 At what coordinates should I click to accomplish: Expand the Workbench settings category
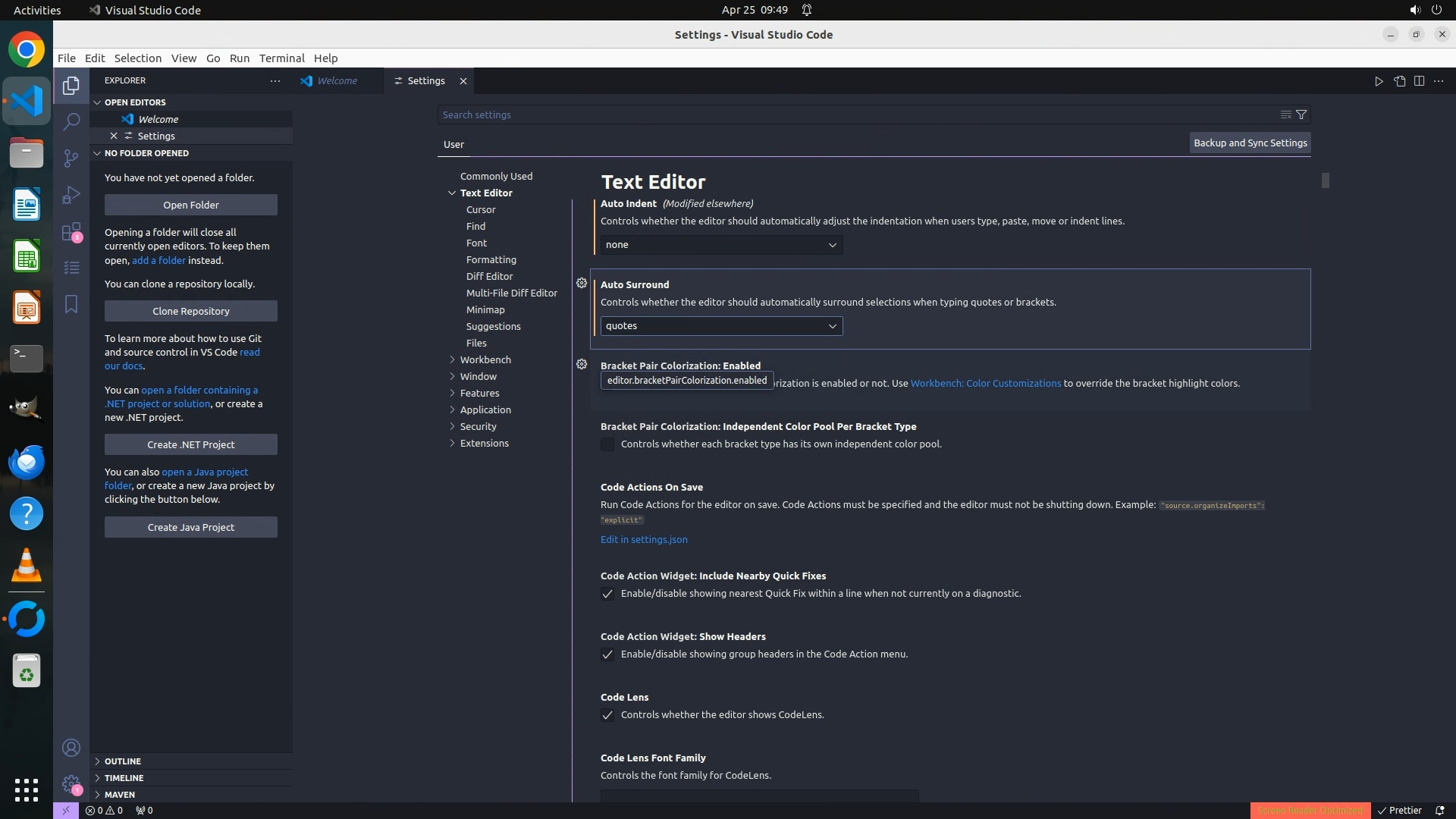pos(485,359)
